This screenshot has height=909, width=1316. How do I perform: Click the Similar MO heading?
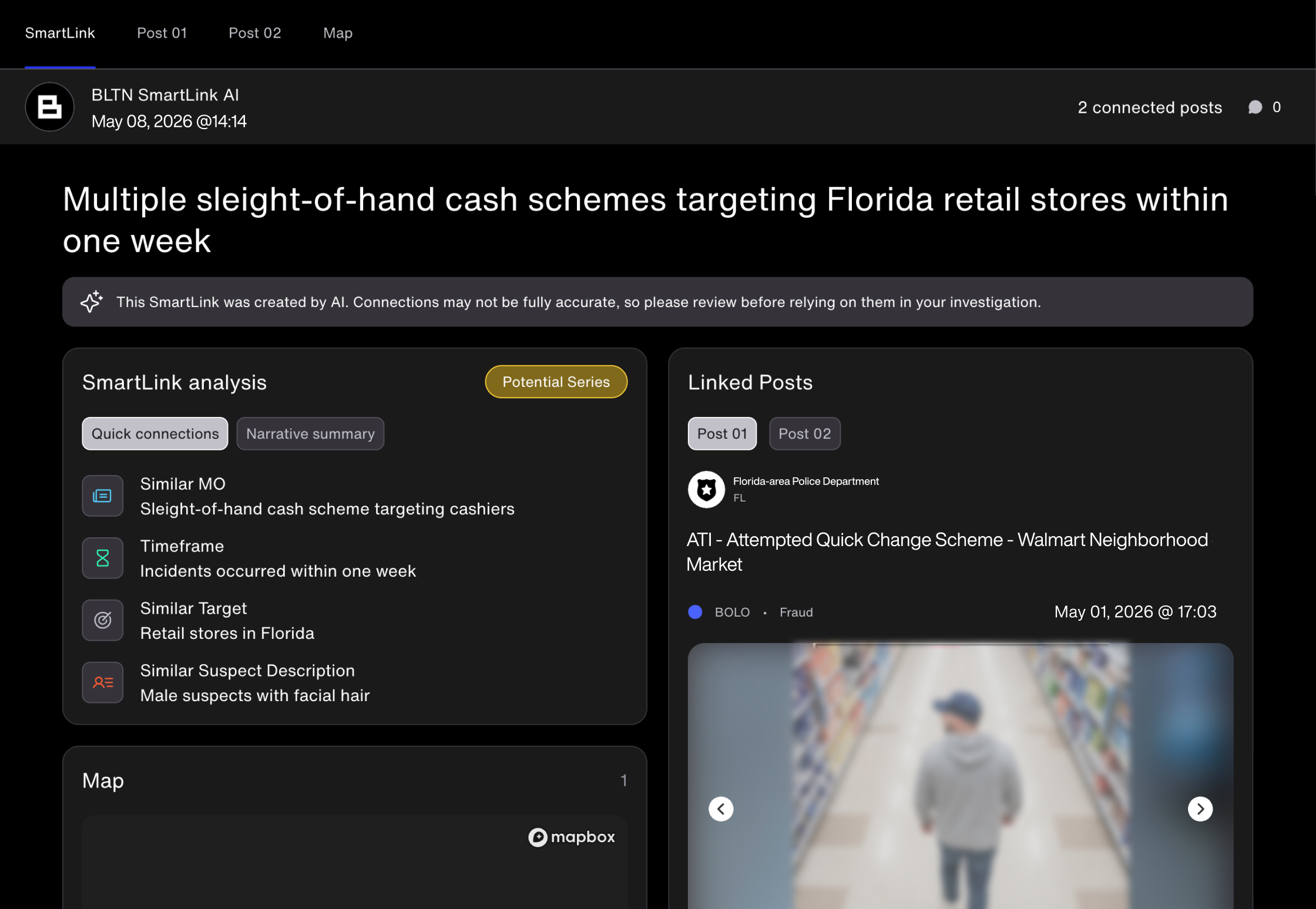tap(183, 484)
